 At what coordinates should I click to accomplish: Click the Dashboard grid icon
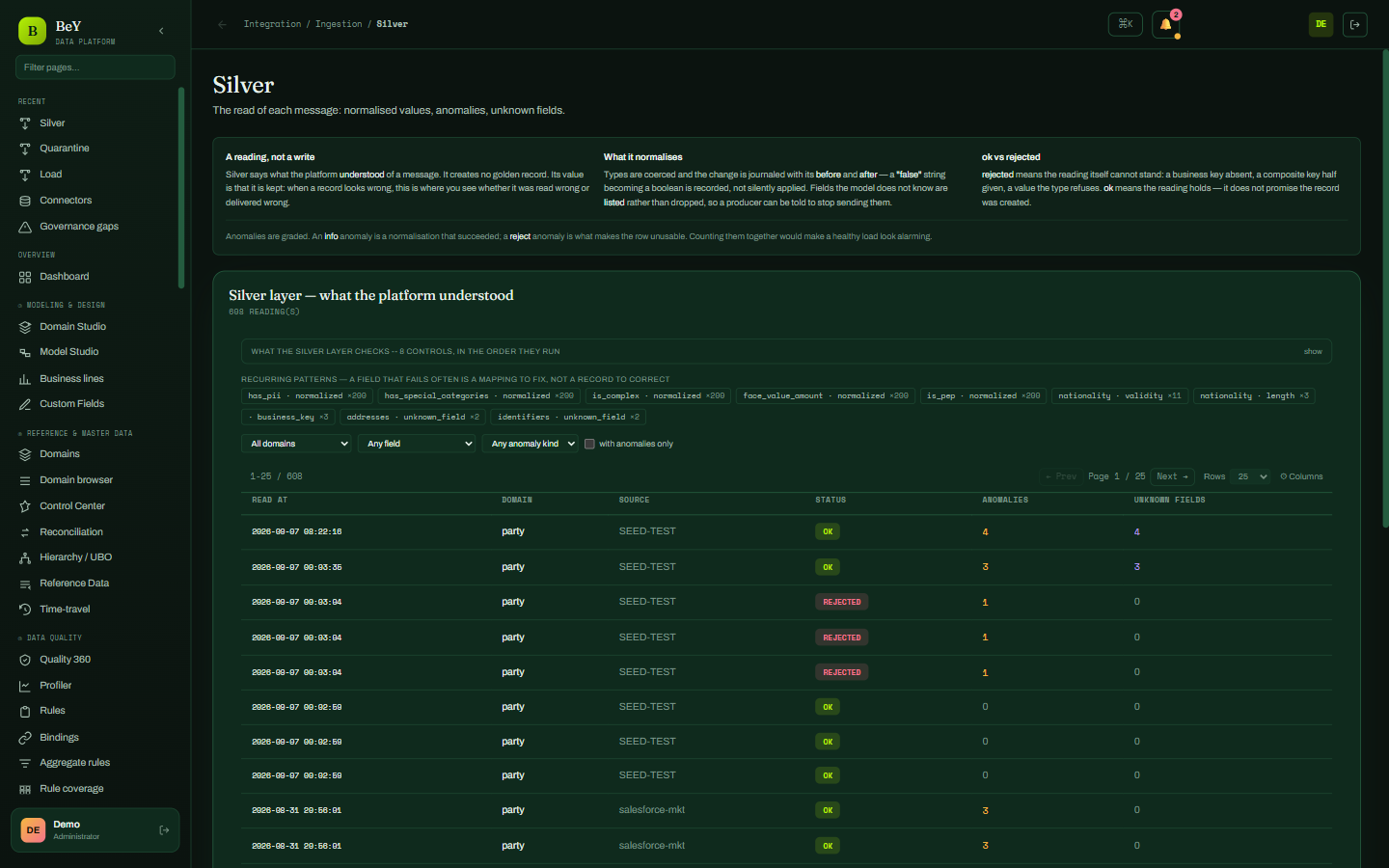click(x=25, y=277)
